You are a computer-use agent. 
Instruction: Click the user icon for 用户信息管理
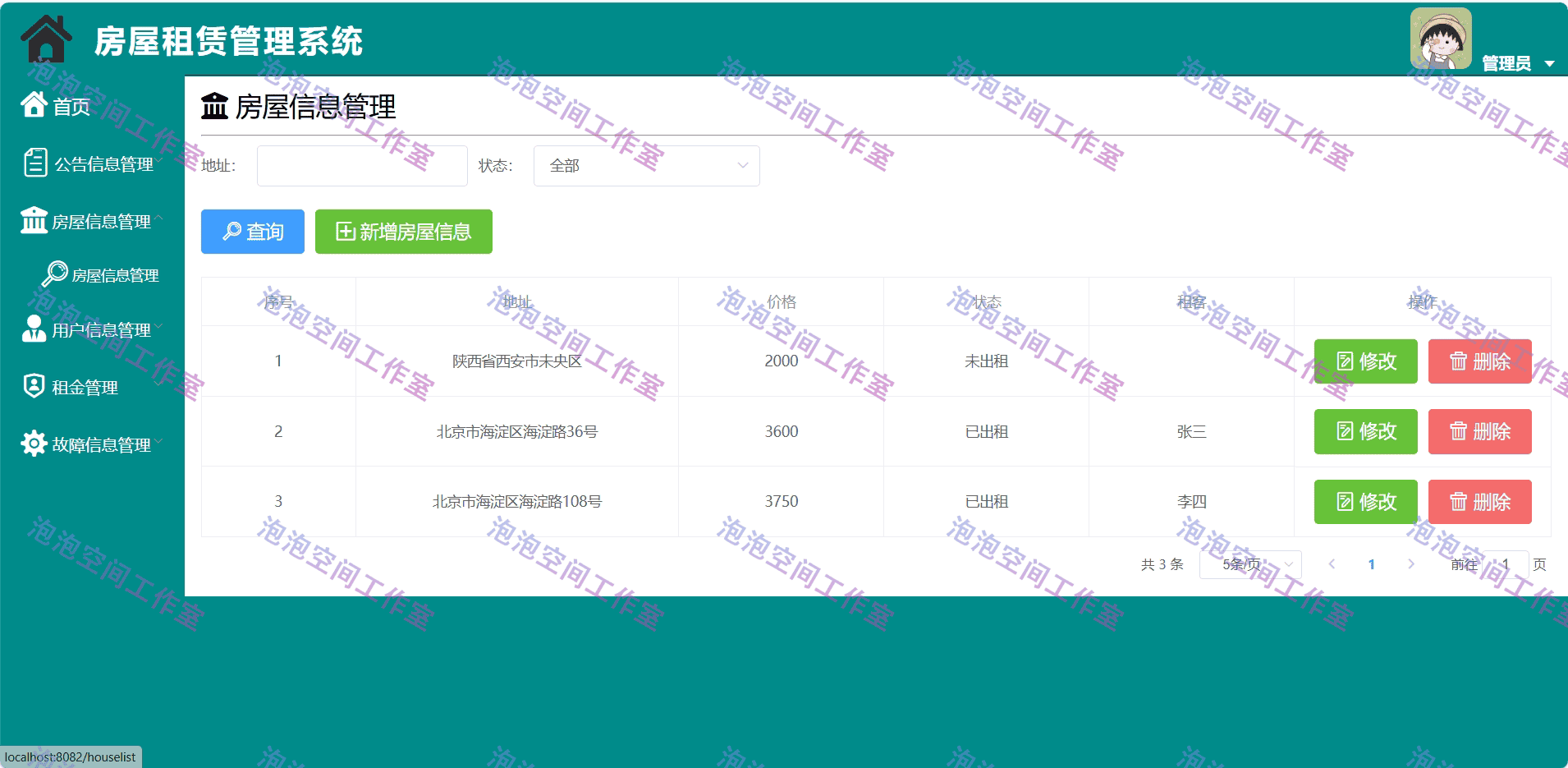pyautogui.click(x=34, y=329)
